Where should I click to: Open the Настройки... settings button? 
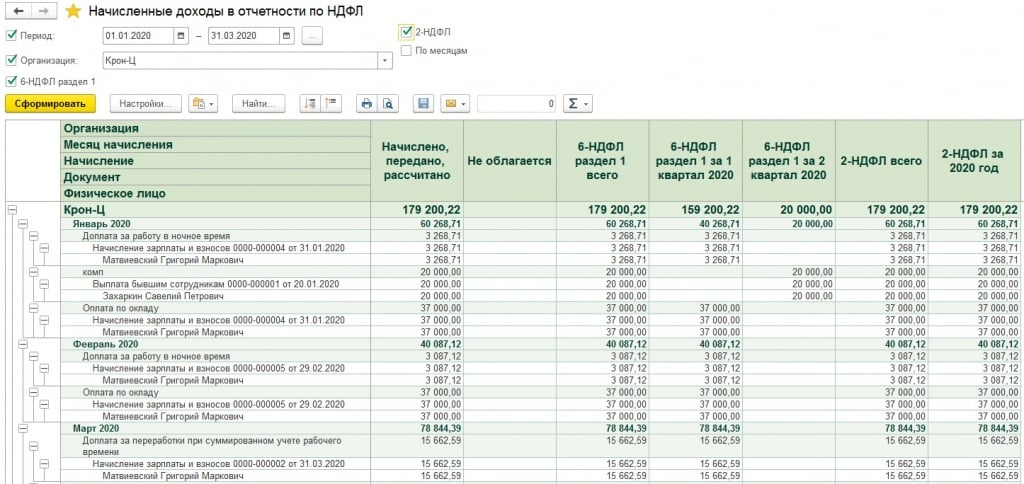(146, 103)
